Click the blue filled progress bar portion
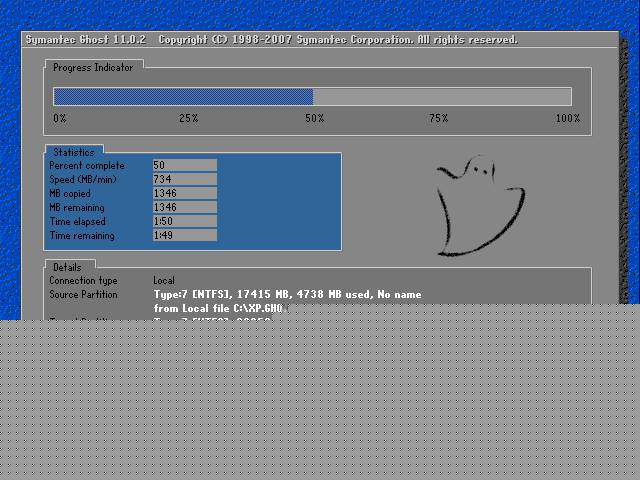Viewport: 640px width, 480px height. (x=183, y=97)
